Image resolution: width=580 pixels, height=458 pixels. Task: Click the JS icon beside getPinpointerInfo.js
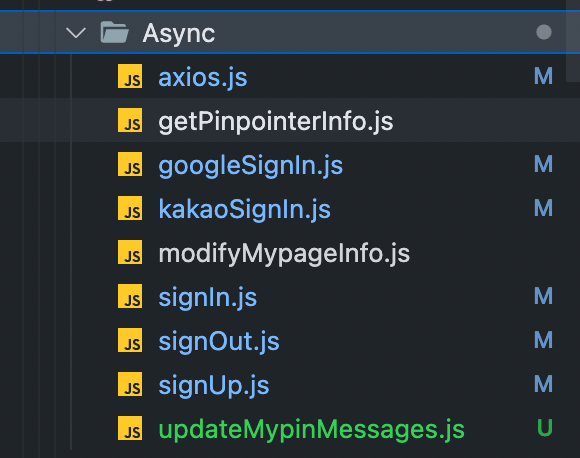point(130,120)
